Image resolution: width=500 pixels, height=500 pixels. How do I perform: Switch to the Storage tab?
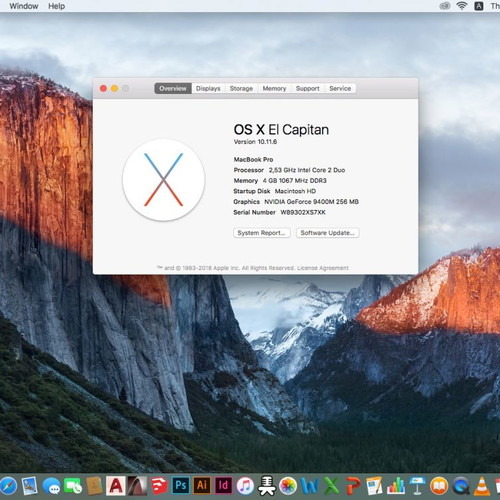tap(241, 88)
